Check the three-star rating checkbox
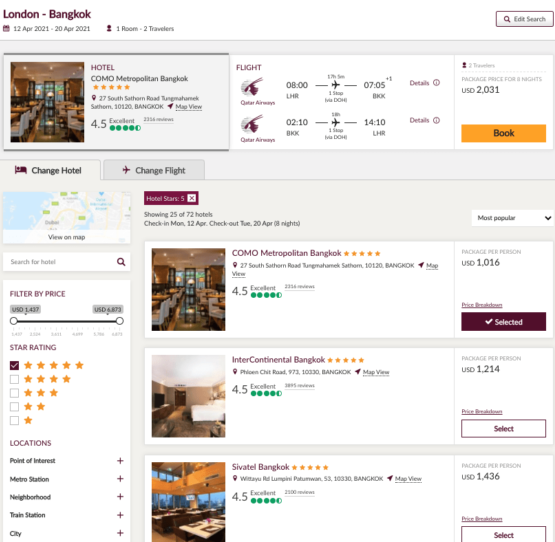The image size is (555, 542). coord(15,393)
